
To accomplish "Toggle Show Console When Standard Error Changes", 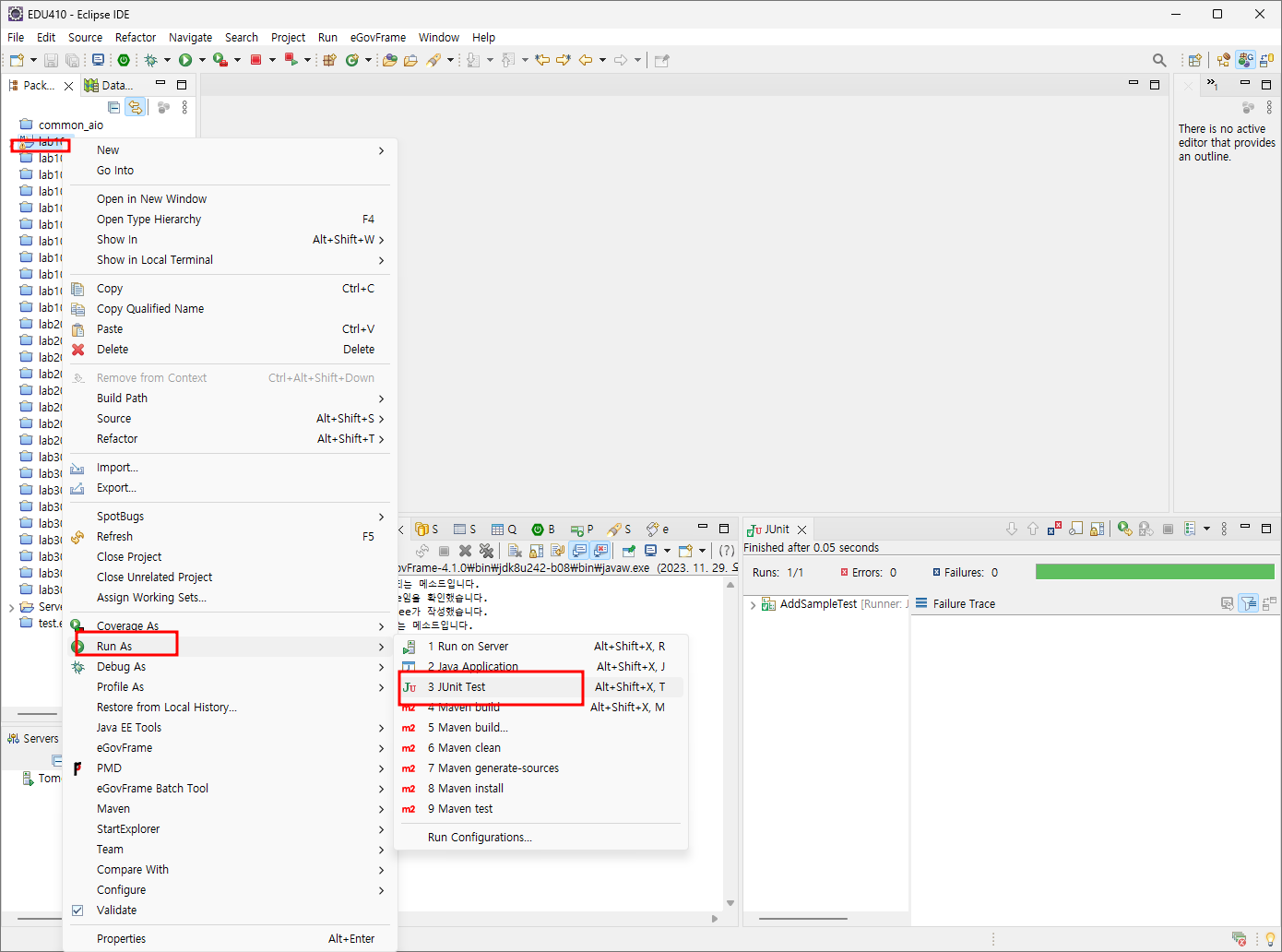I will click(601, 551).
